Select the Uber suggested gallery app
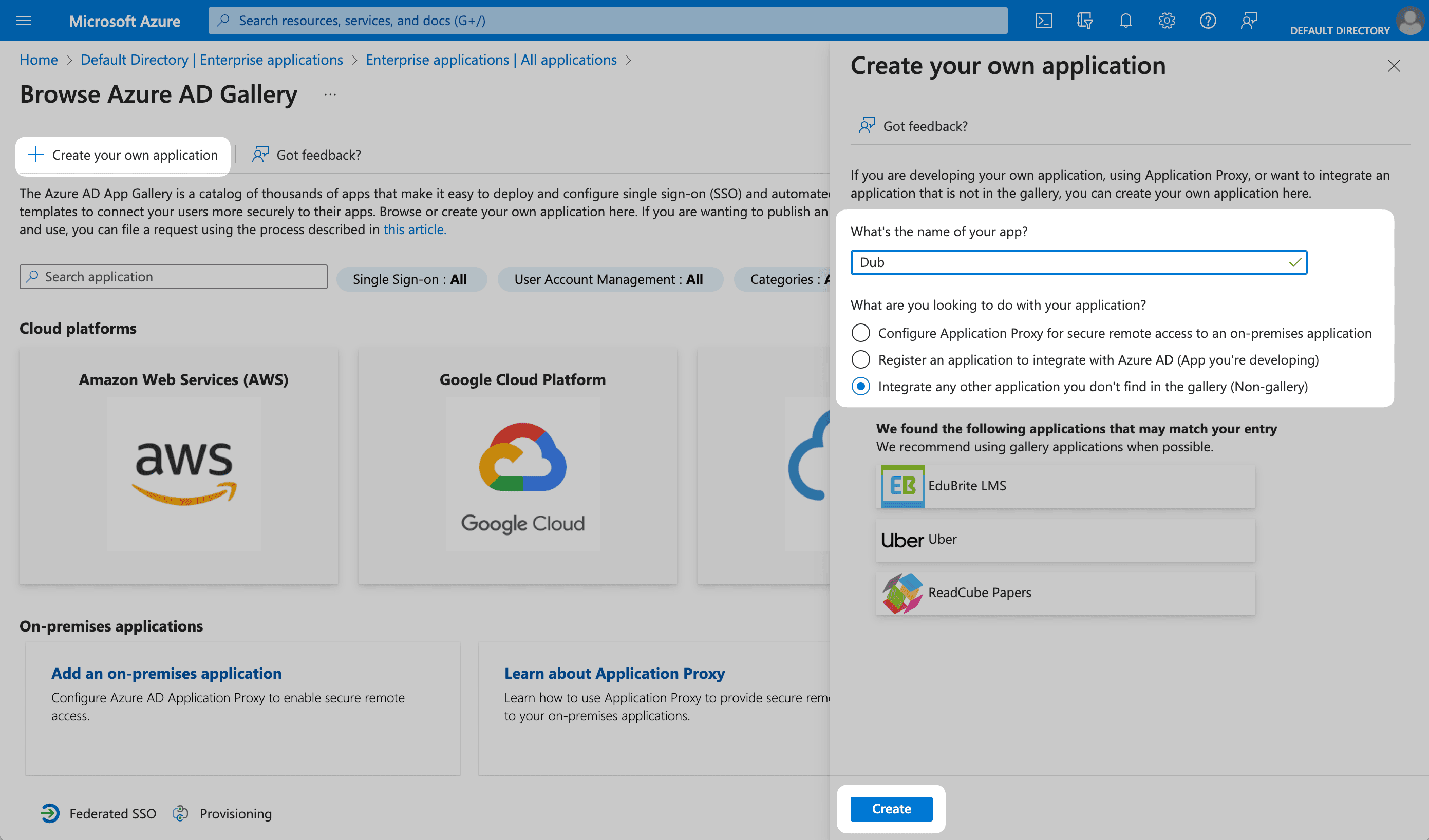This screenshot has height=840, width=1429. tap(1065, 539)
